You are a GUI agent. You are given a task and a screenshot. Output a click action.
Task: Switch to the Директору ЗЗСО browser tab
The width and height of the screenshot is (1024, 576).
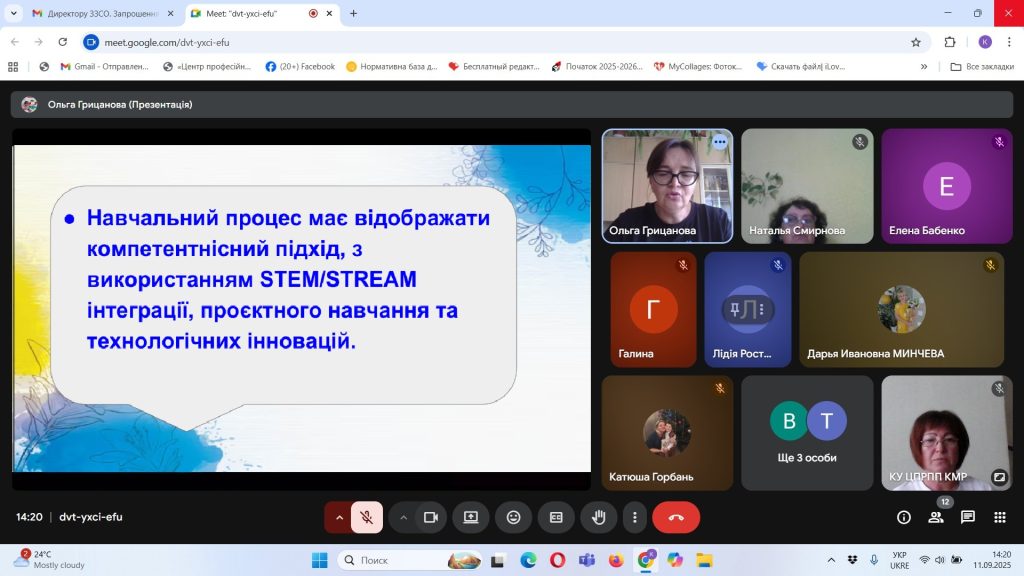click(x=100, y=14)
